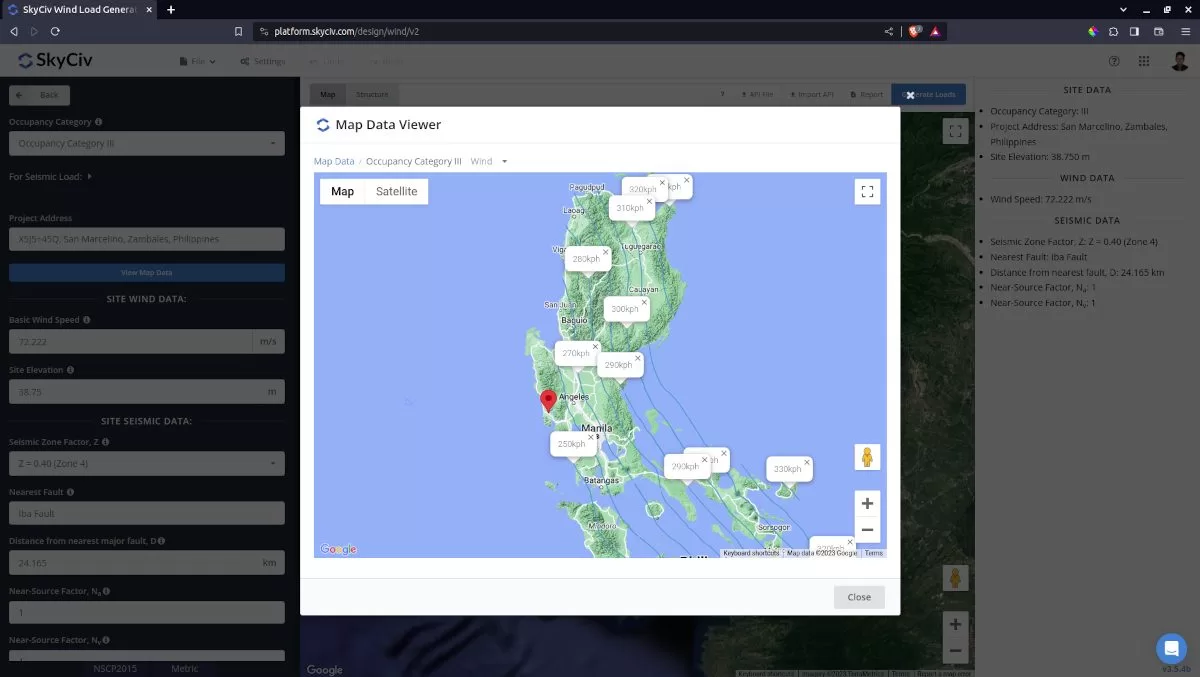Open the File menu

pos(197,61)
